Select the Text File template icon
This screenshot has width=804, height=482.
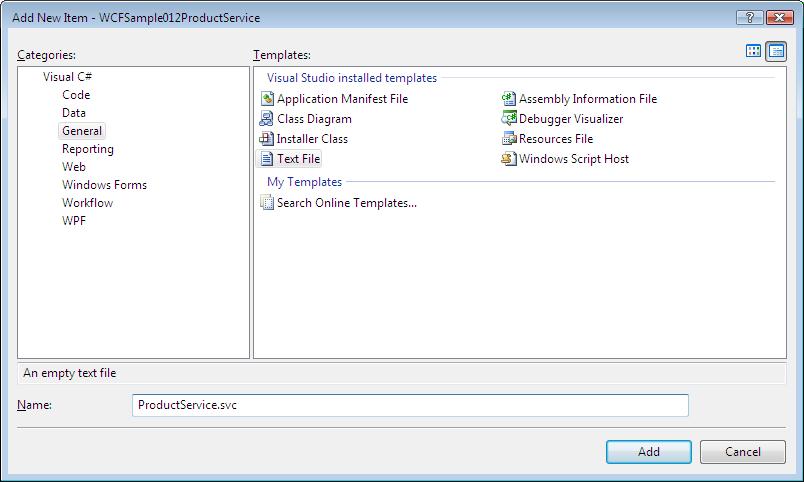click(x=267, y=158)
